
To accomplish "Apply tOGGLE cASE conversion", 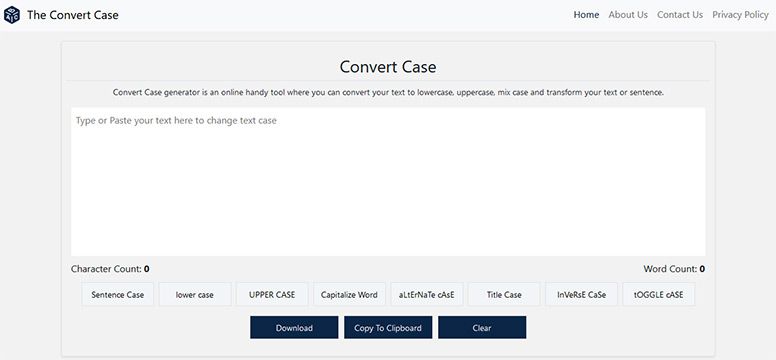I will [x=659, y=295].
